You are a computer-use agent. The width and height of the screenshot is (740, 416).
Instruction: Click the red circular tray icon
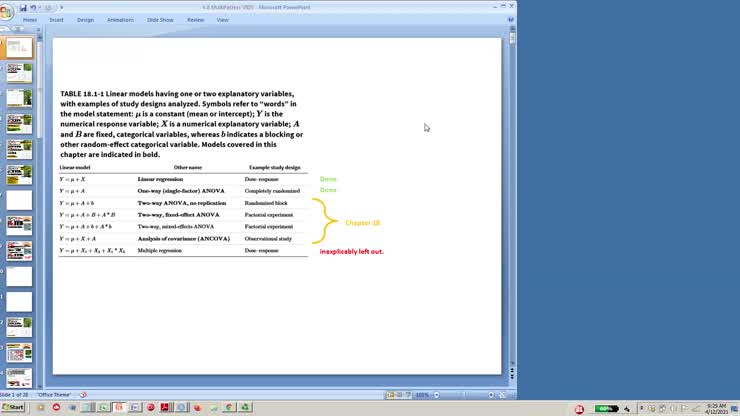(579, 409)
